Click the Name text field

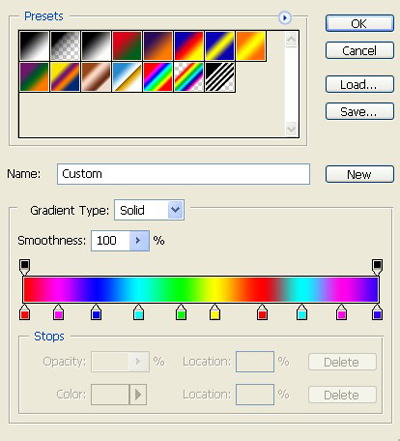pyautogui.click(x=183, y=174)
